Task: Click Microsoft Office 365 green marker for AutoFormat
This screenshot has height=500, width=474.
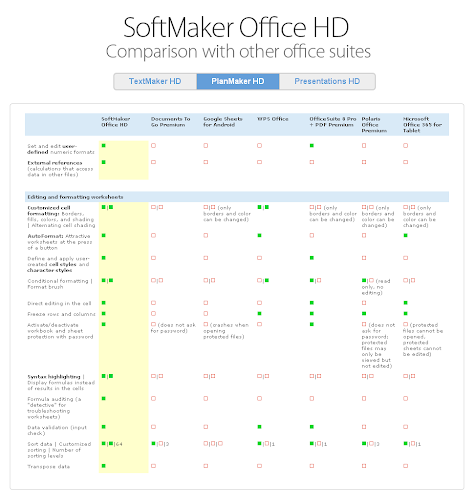Action: click(x=405, y=235)
